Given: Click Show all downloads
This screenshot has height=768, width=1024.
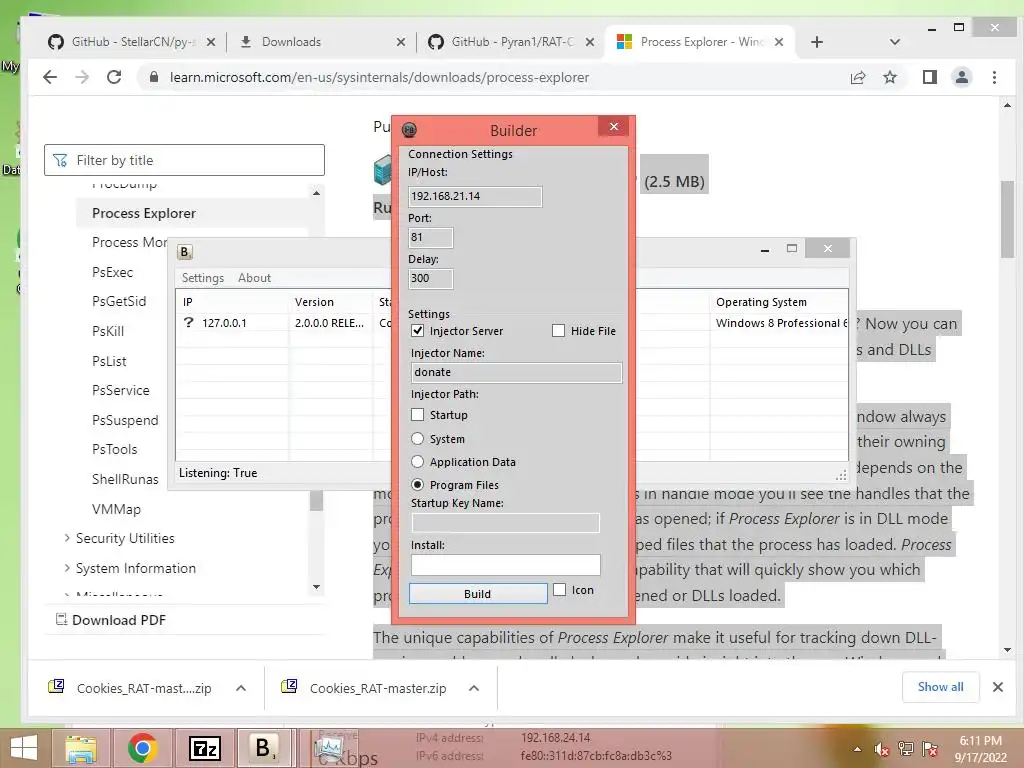Looking at the screenshot, I should pos(940,686).
